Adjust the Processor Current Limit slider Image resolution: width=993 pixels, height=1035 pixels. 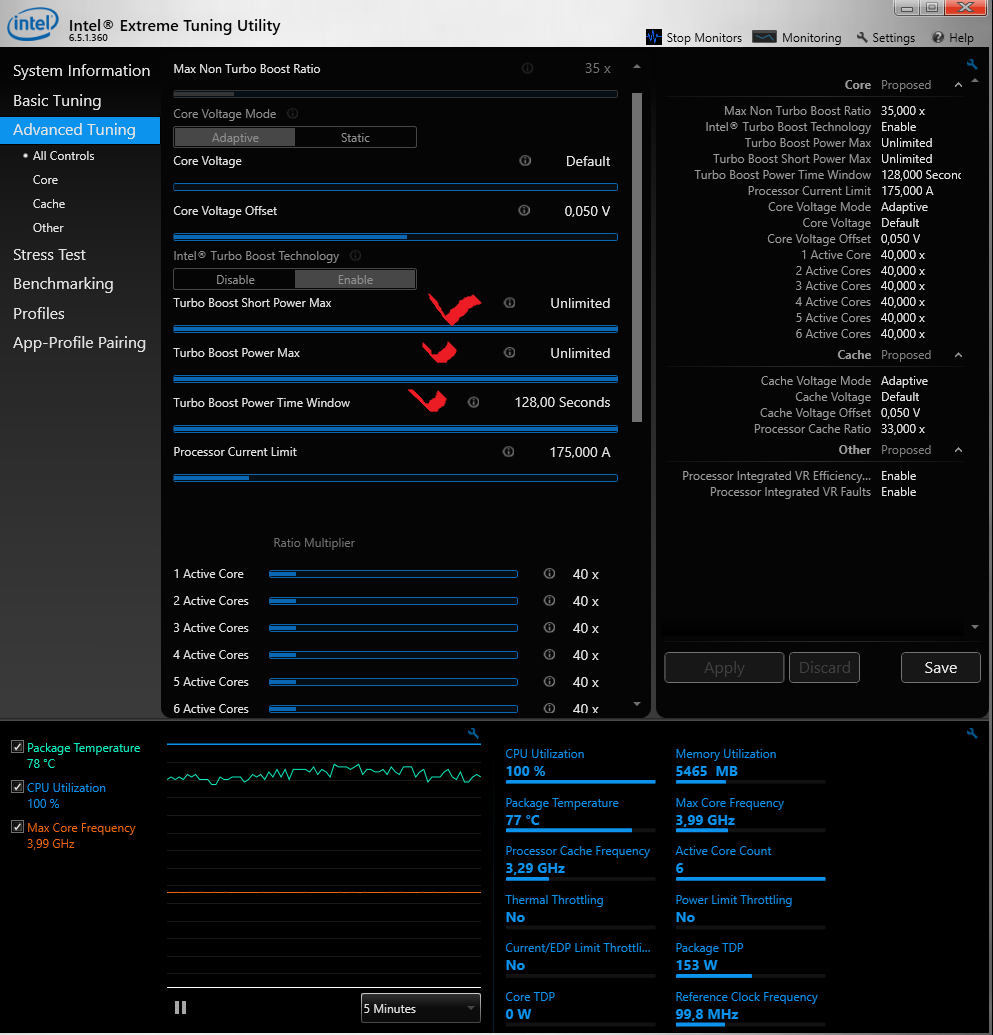[395, 478]
